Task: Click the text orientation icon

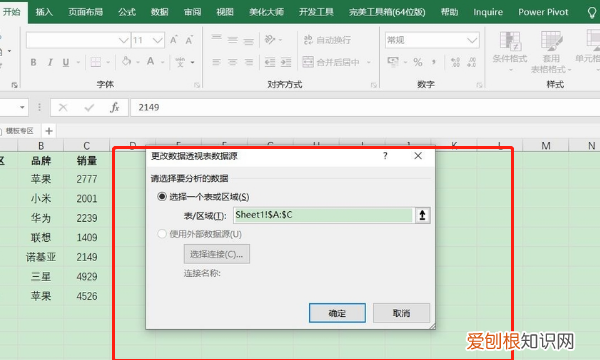Action: (x=269, y=39)
